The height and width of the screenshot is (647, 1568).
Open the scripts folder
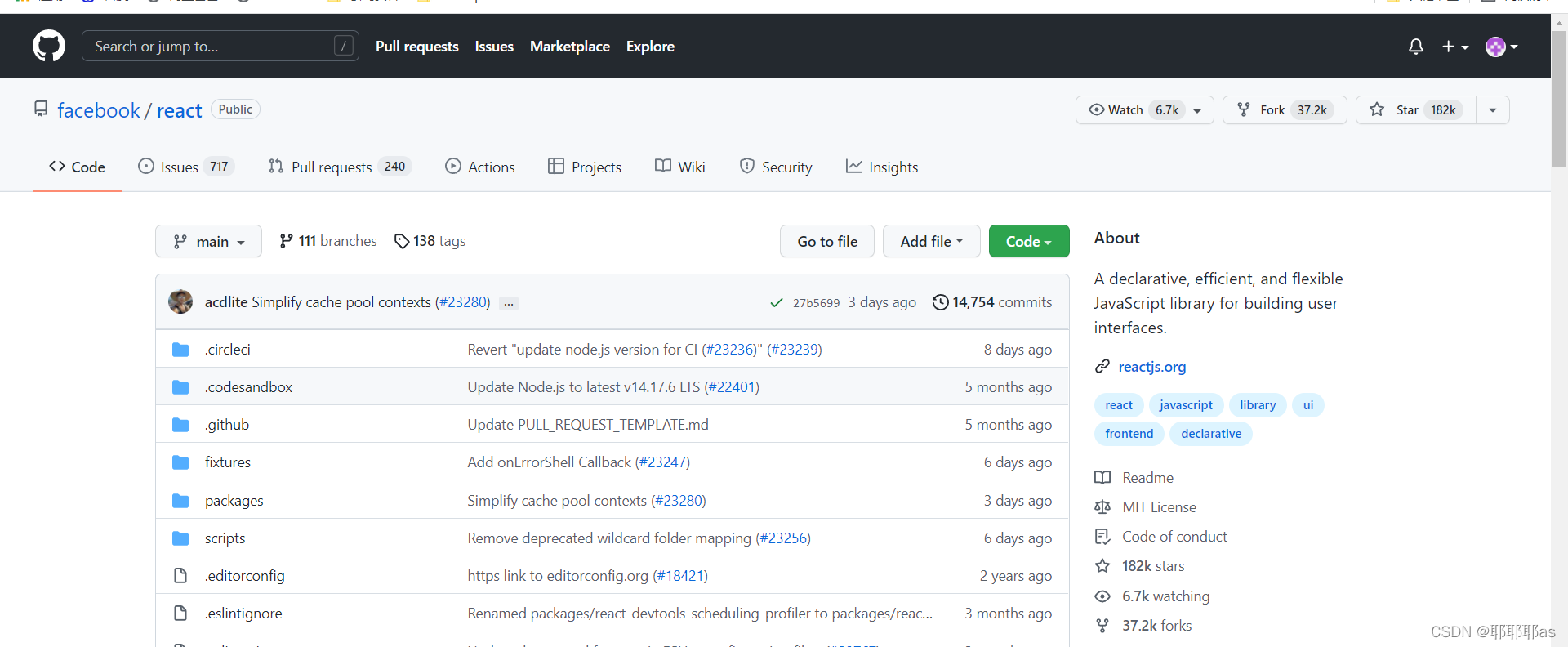point(225,538)
